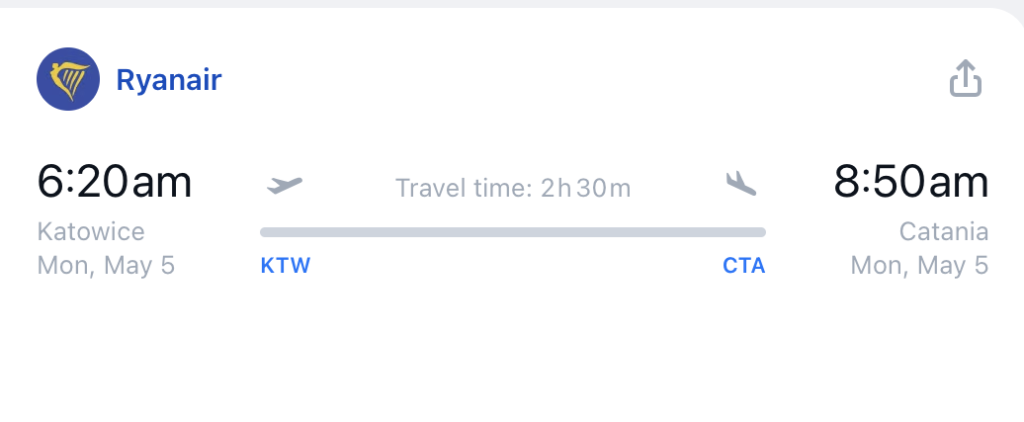The height and width of the screenshot is (422, 1024).
Task: Click the 'am' suffix of arrival time
Action: coord(959,184)
